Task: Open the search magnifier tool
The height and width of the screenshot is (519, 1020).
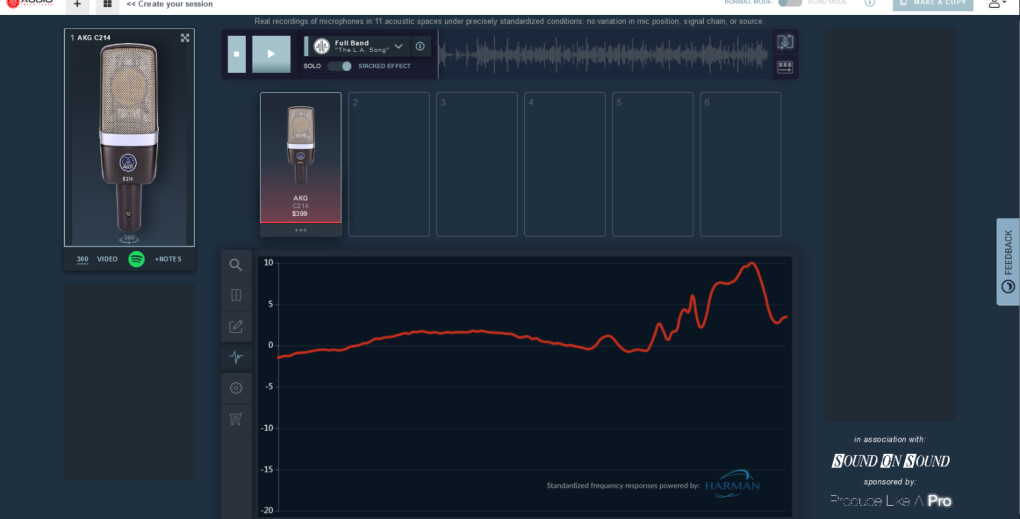Action: point(235,265)
